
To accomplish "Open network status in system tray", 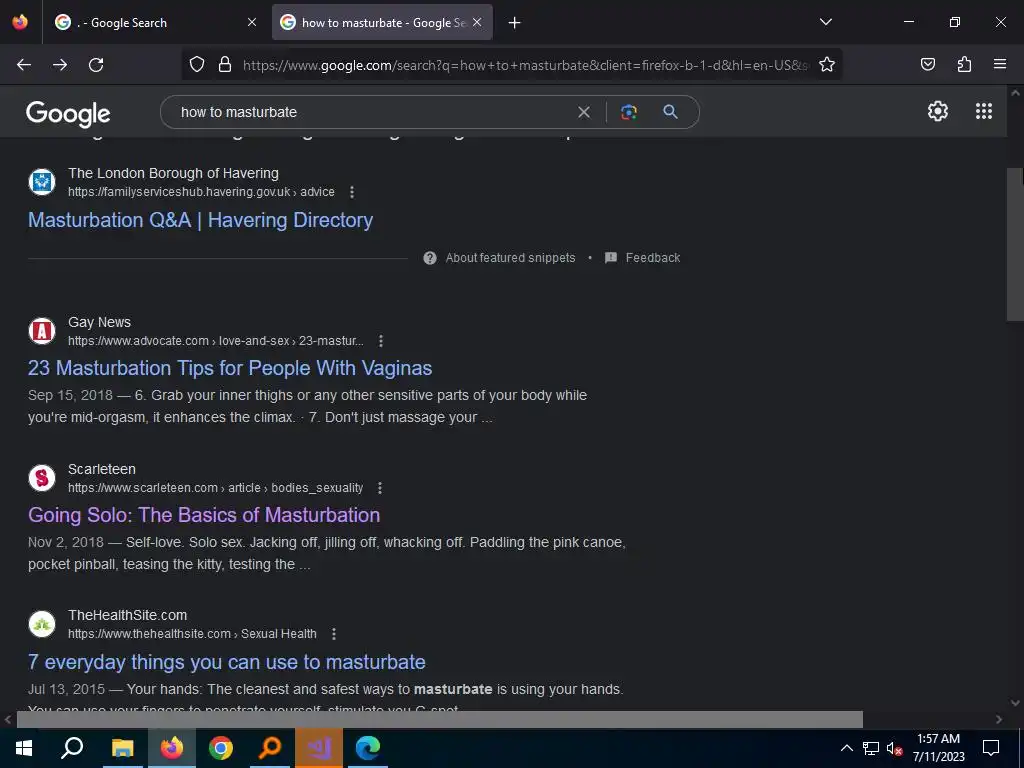I will (870, 748).
